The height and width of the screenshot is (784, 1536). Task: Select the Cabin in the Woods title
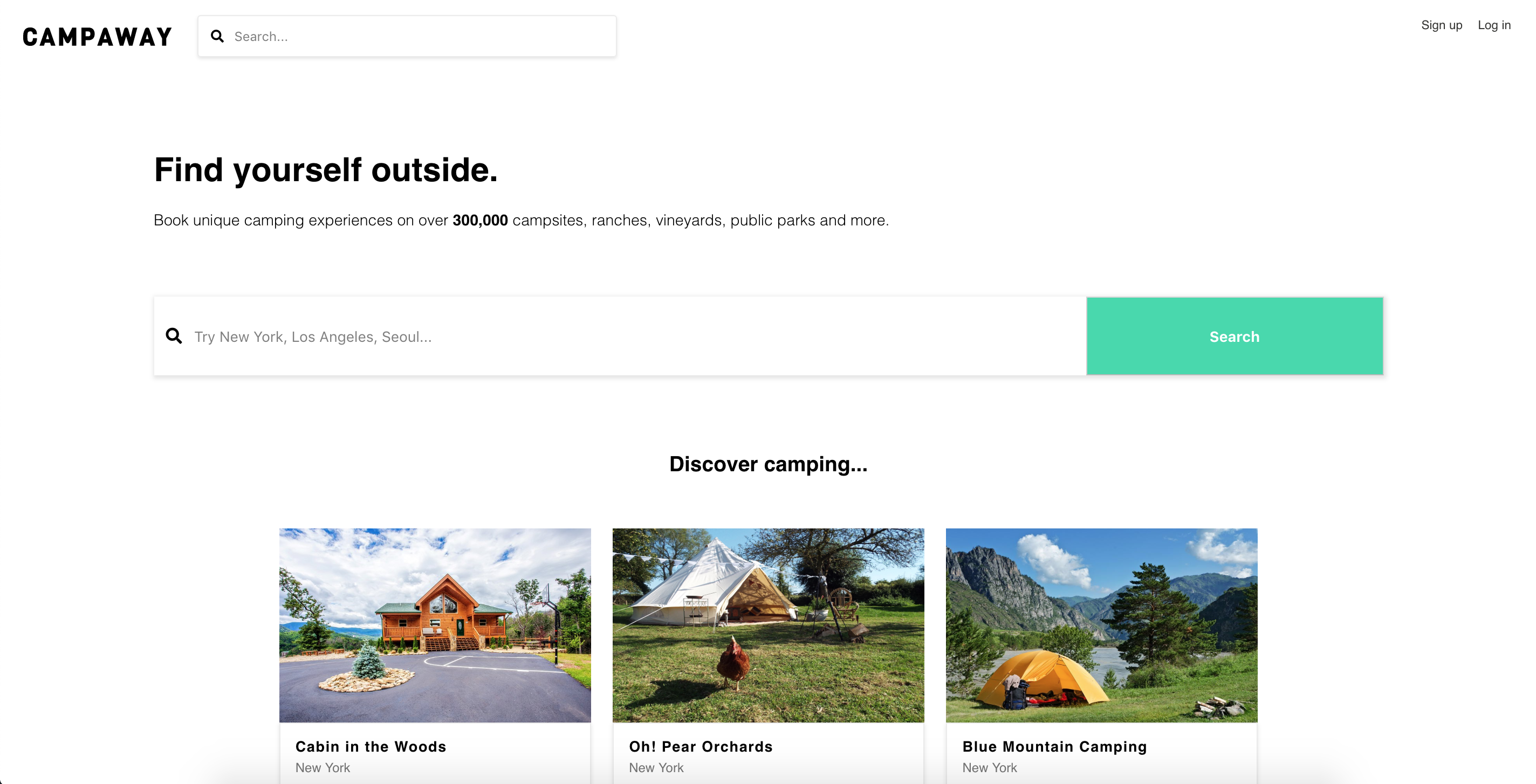[x=371, y=746]
